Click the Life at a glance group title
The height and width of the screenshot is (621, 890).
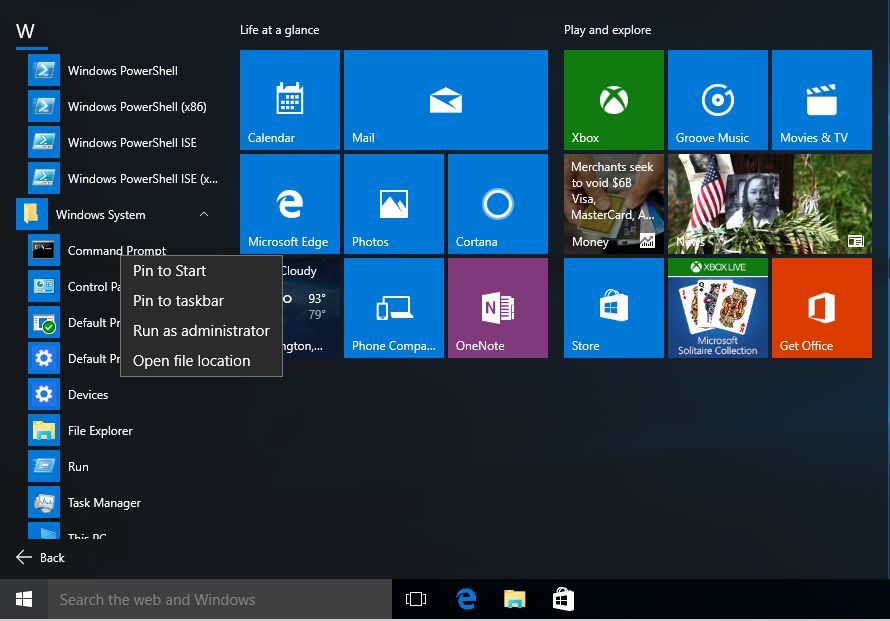279,30
